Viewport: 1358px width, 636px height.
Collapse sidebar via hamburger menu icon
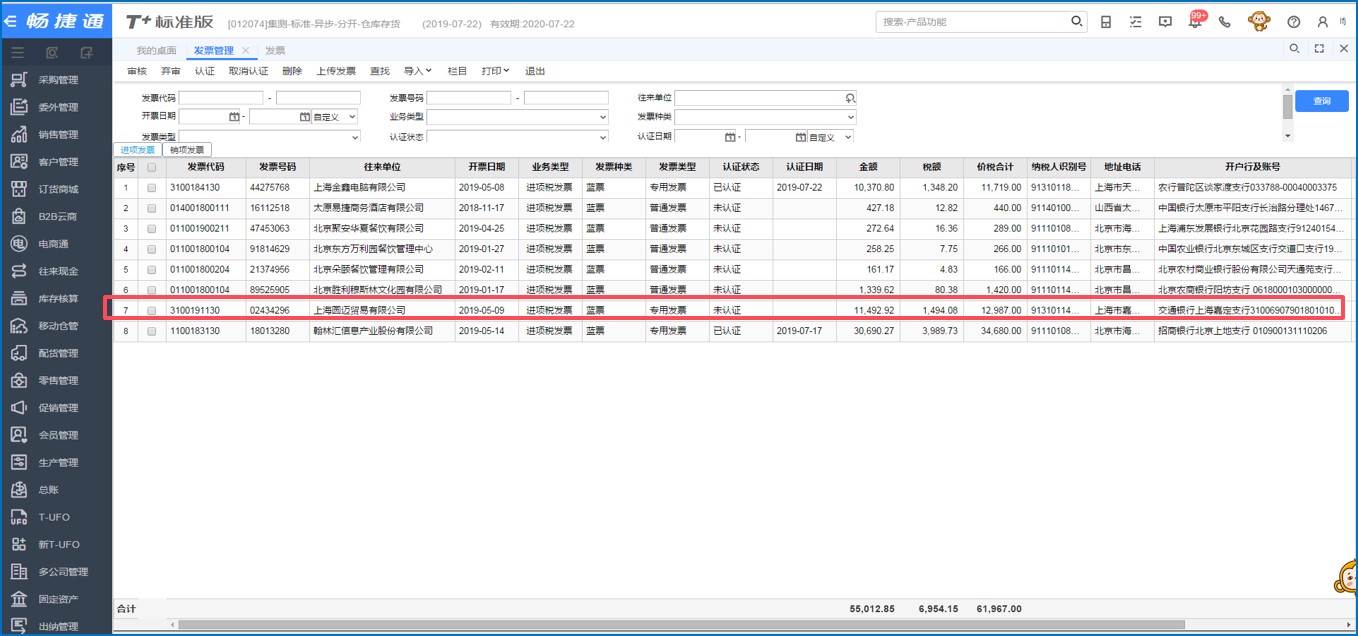pyautogui.click(x=17, y=52)
